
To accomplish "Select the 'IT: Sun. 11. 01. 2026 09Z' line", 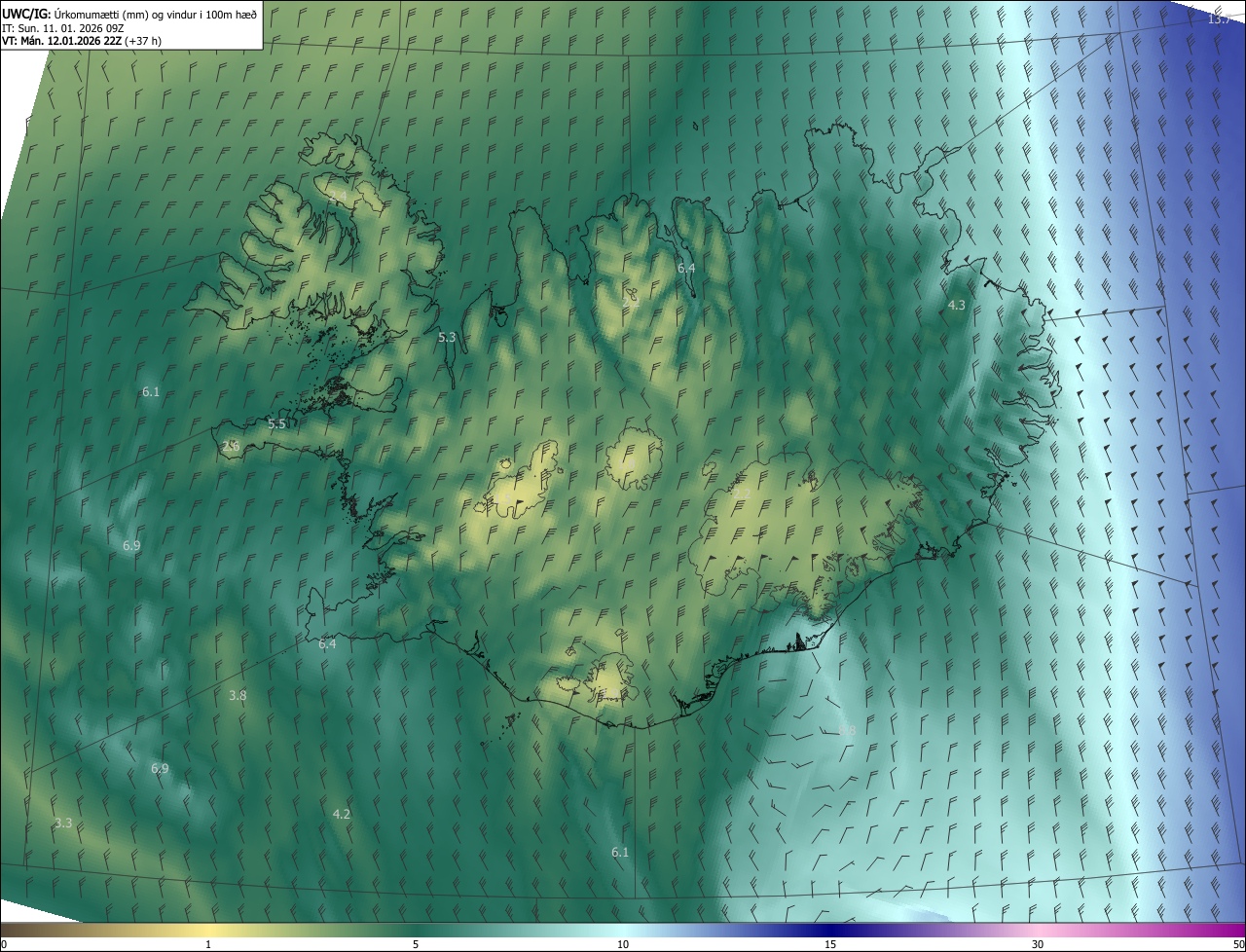I will 63,29.
